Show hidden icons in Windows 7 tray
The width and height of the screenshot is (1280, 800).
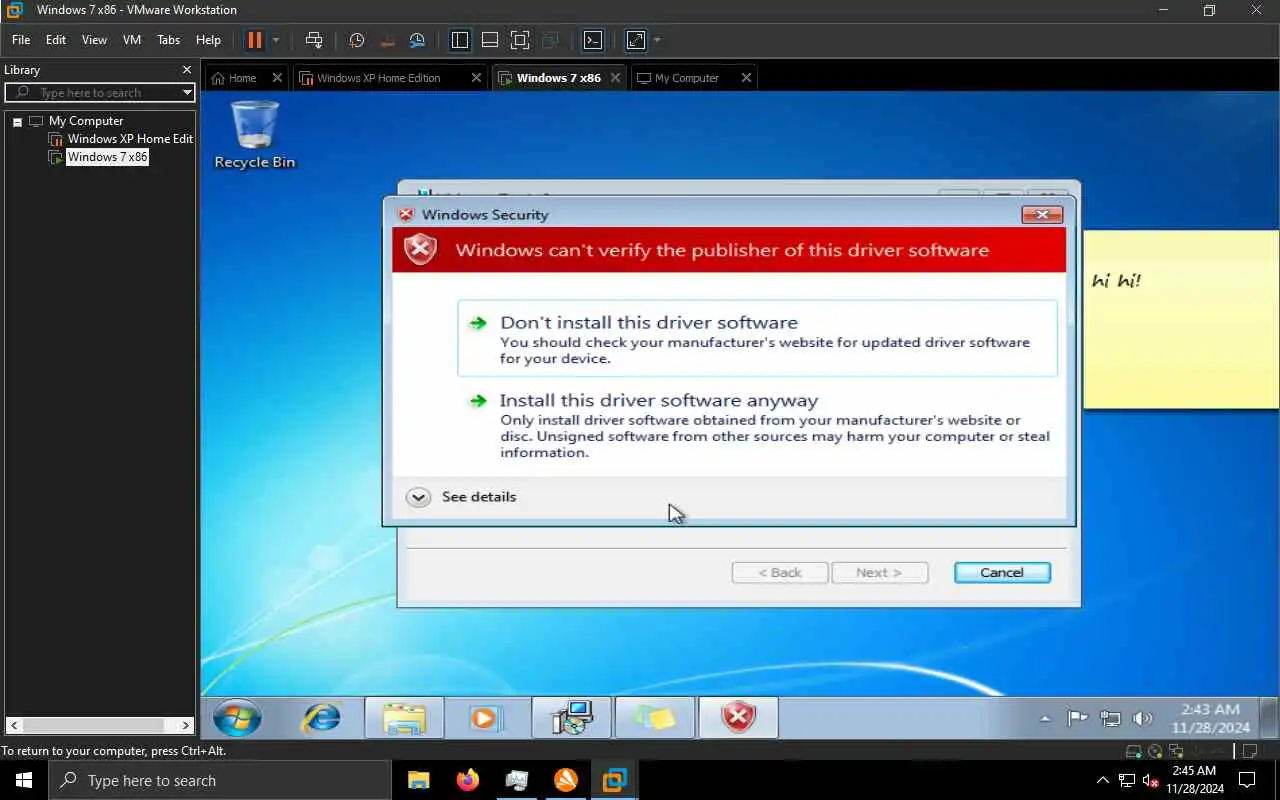pyautogui.click(x=1045, y=718)
